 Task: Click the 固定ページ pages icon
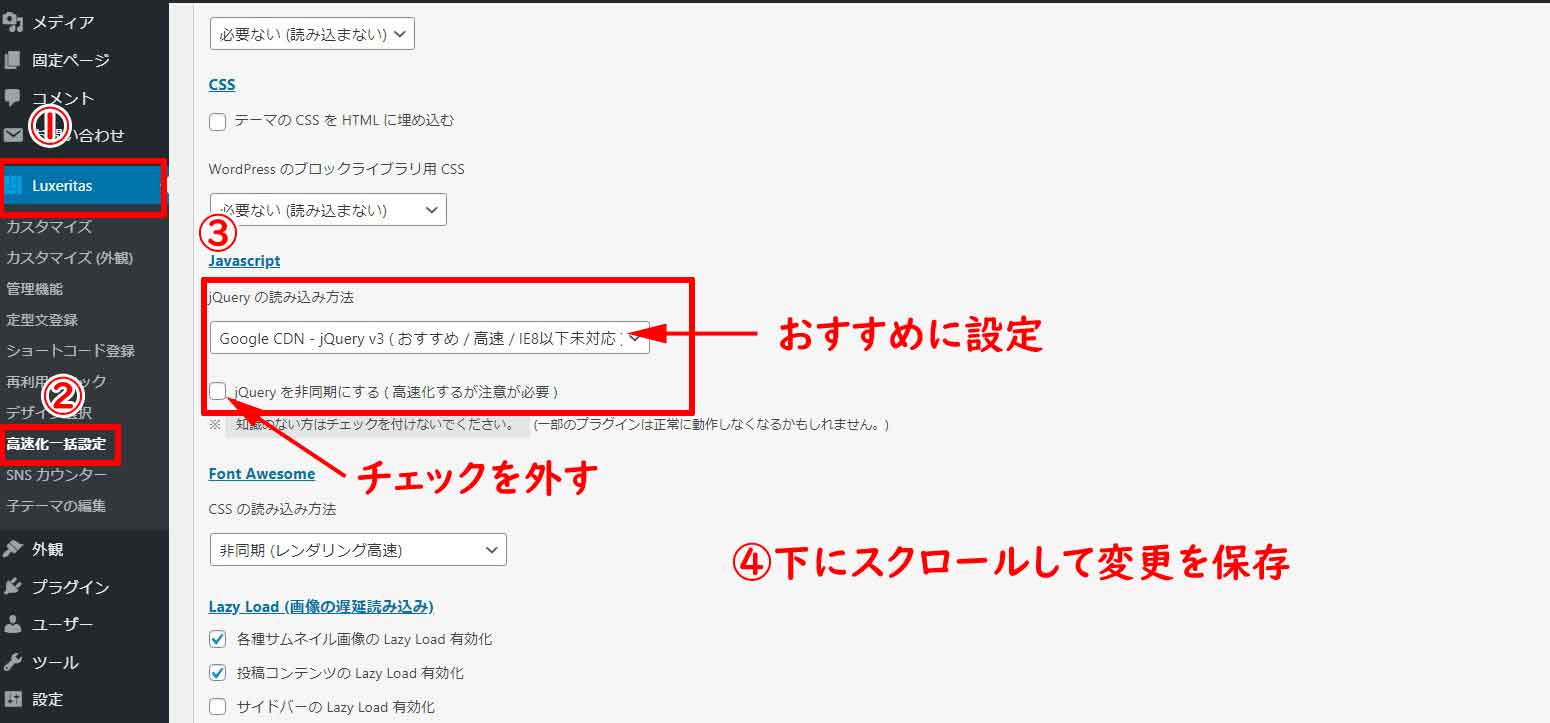pyautogui.click(x=13, y=60)
